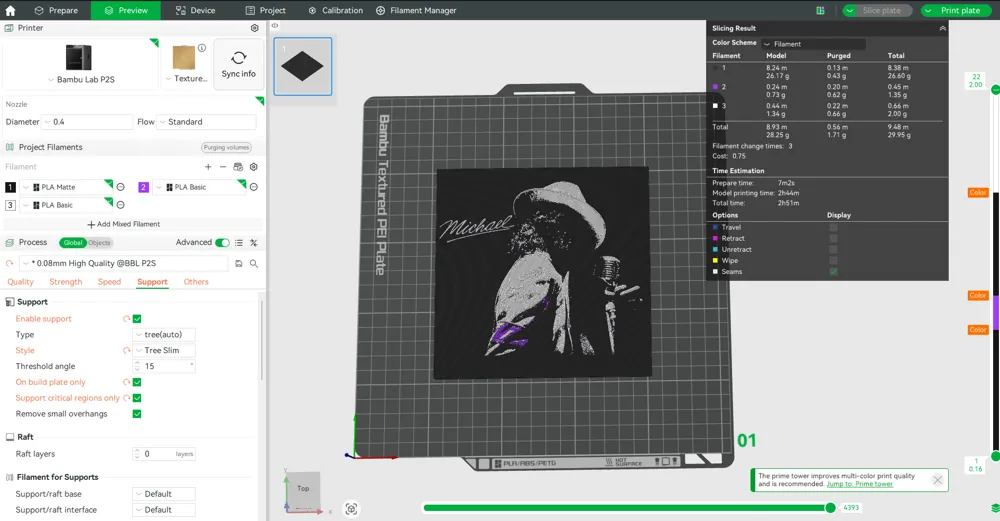Viewport: 1000px width, 521px height.
Task: Click the reset camera view icon
Action: click(x=351, y=509)
